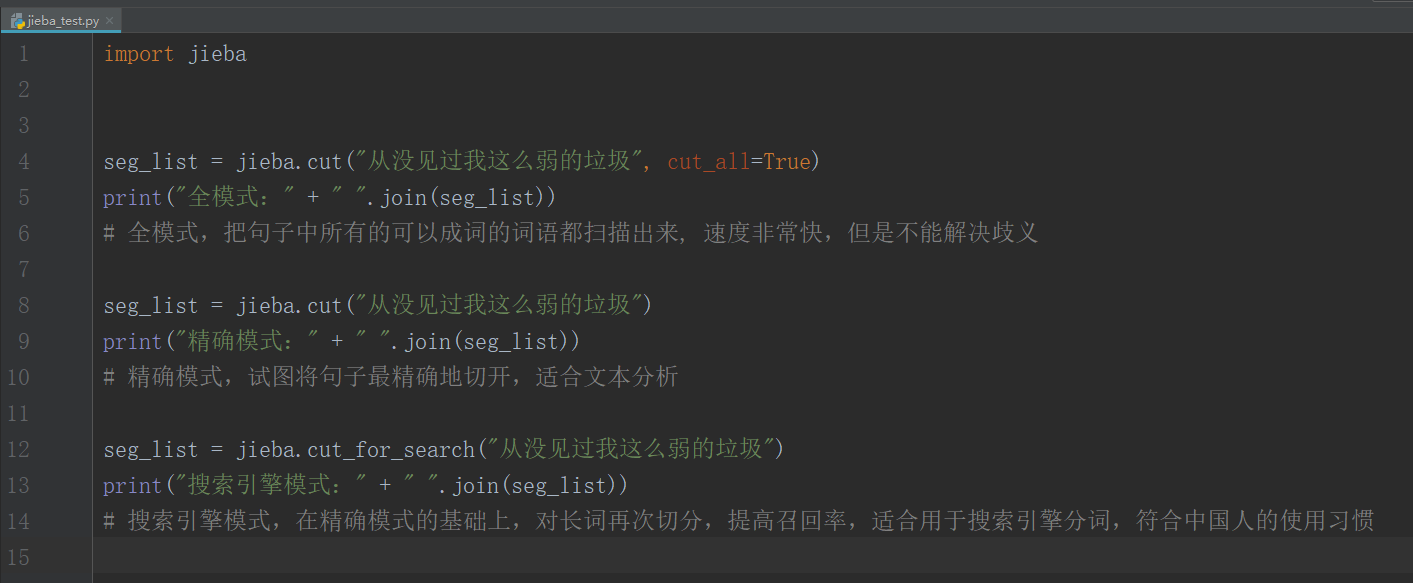Screen dimensions: 1413x583
Task: Click the jieba module name on line 1
Action: pyautogui.click(x=217, y=54)
